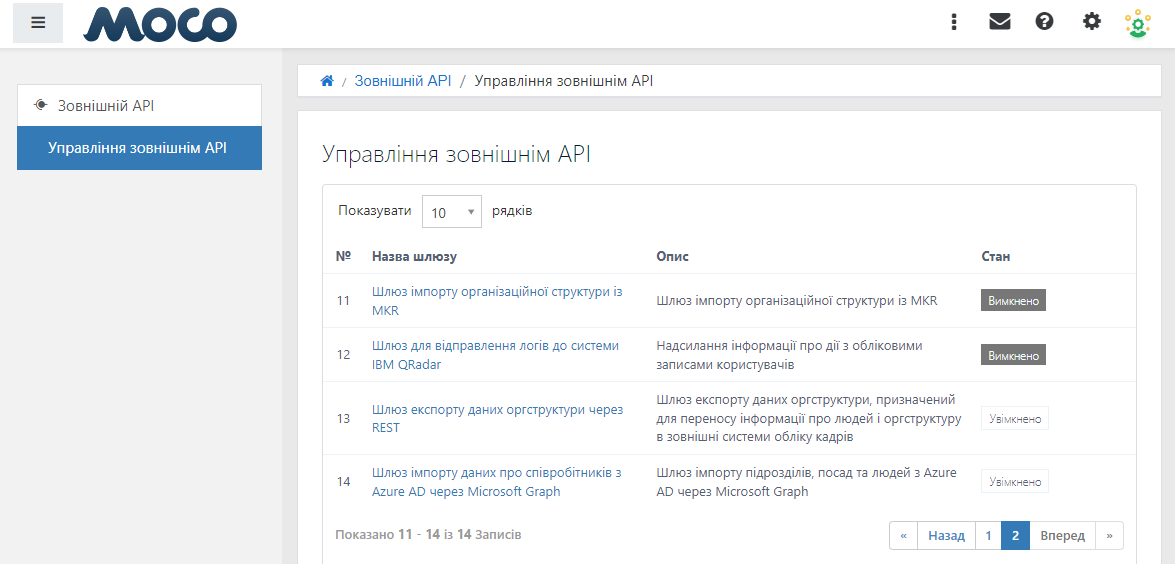
Task: Sort by the Назва шлюзу column header
Action: click(414, 257)
